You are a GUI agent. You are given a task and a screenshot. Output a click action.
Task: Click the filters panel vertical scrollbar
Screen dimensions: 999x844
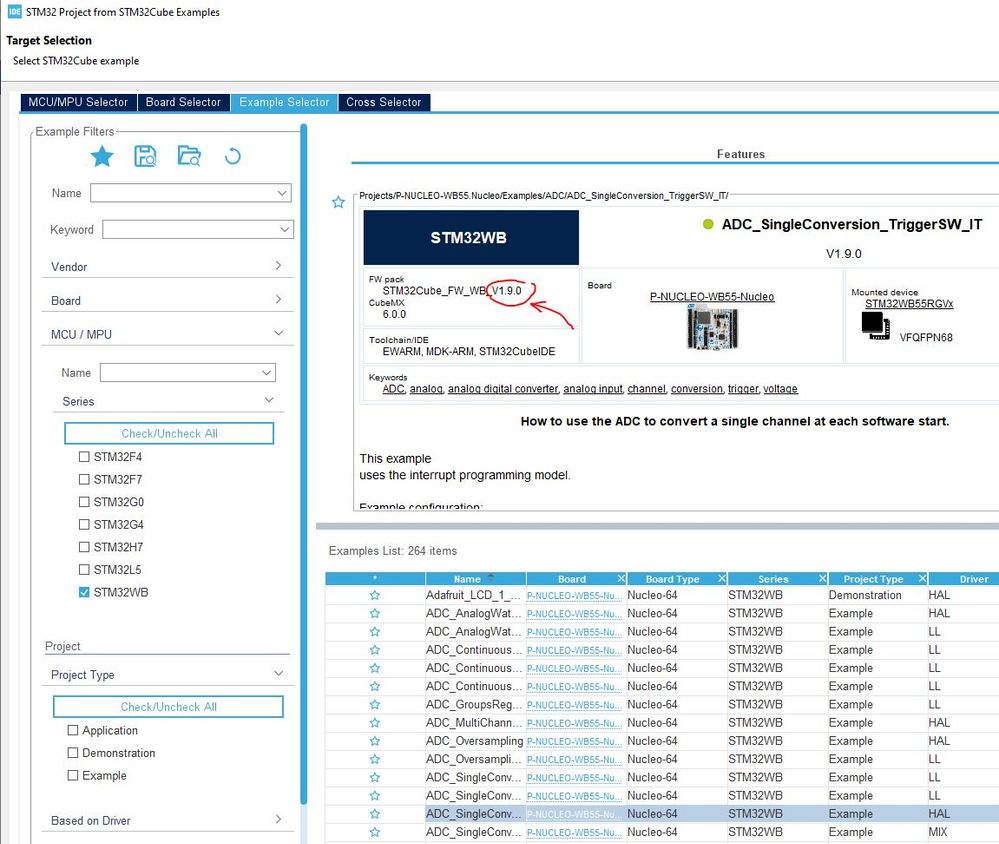[x=304, y=464]
